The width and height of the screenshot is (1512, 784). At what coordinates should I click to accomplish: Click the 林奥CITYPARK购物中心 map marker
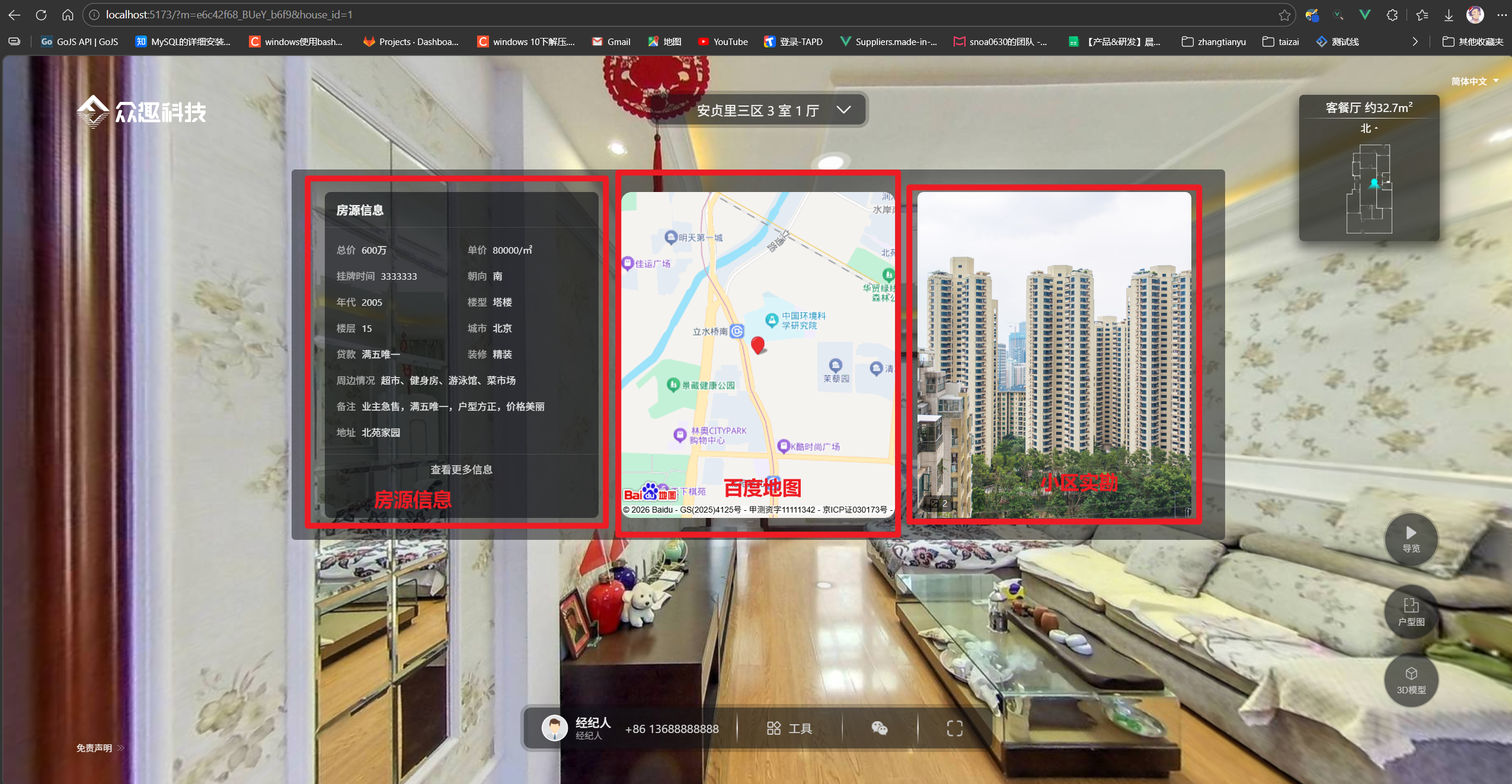click(680, 434)
